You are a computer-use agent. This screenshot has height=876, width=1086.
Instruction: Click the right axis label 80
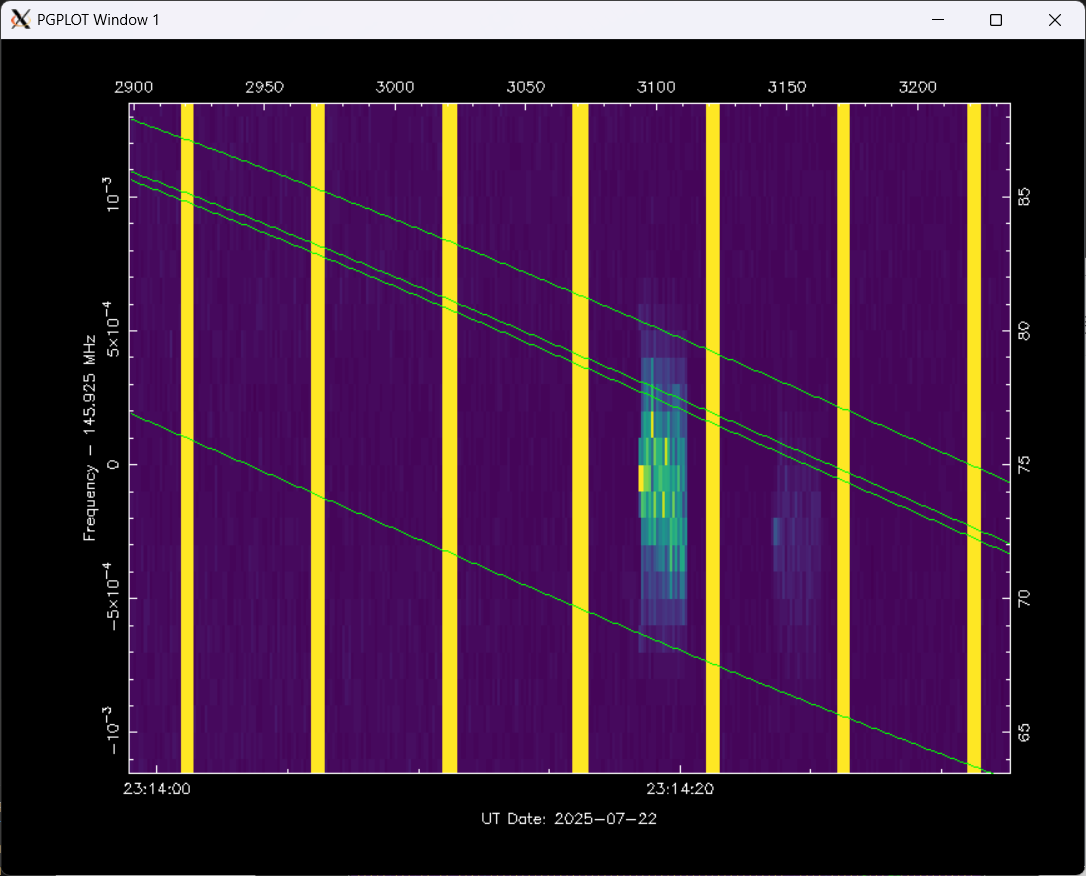(x=1024, y=330)
